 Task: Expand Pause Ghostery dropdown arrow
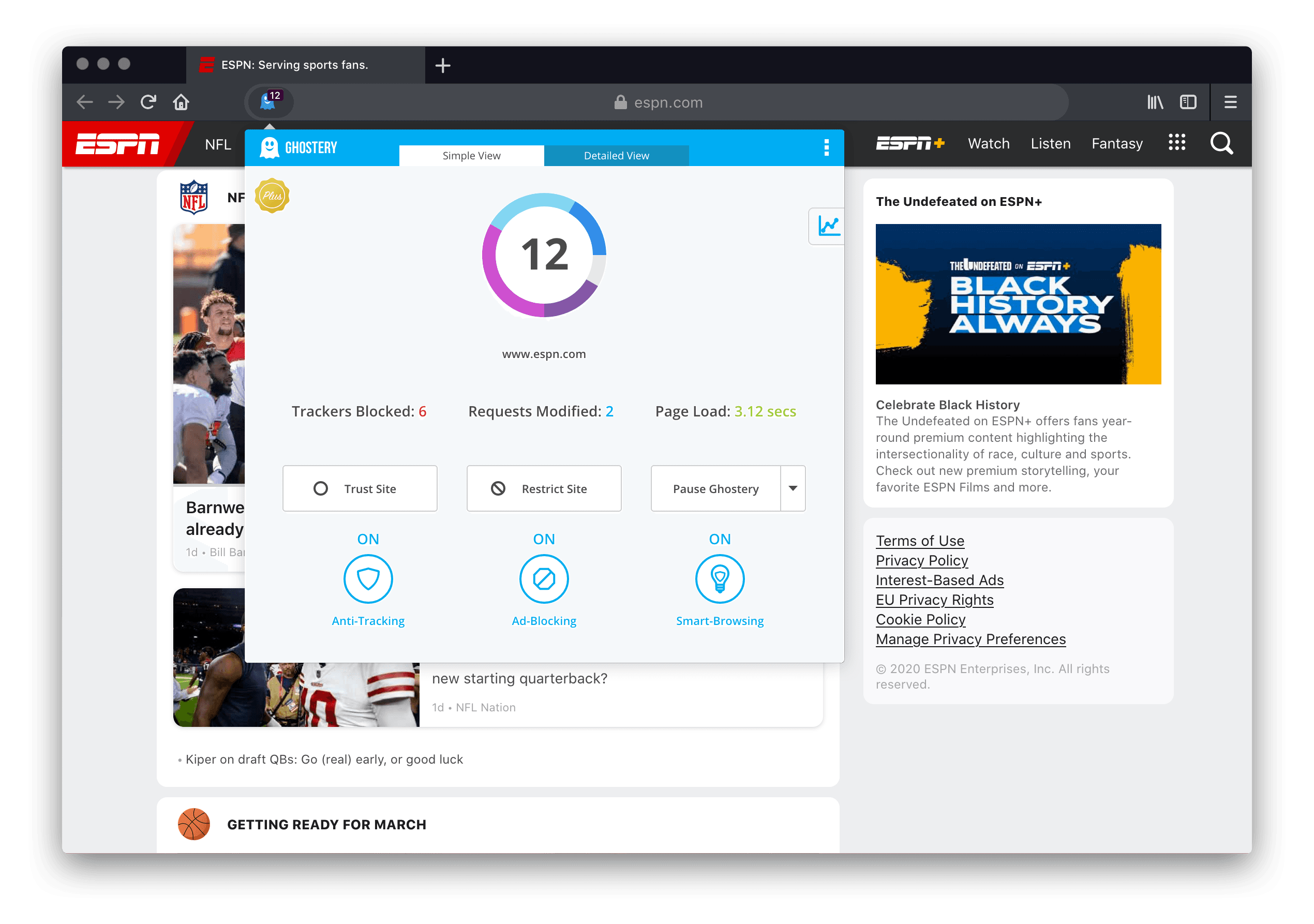(x=793, y=488)
